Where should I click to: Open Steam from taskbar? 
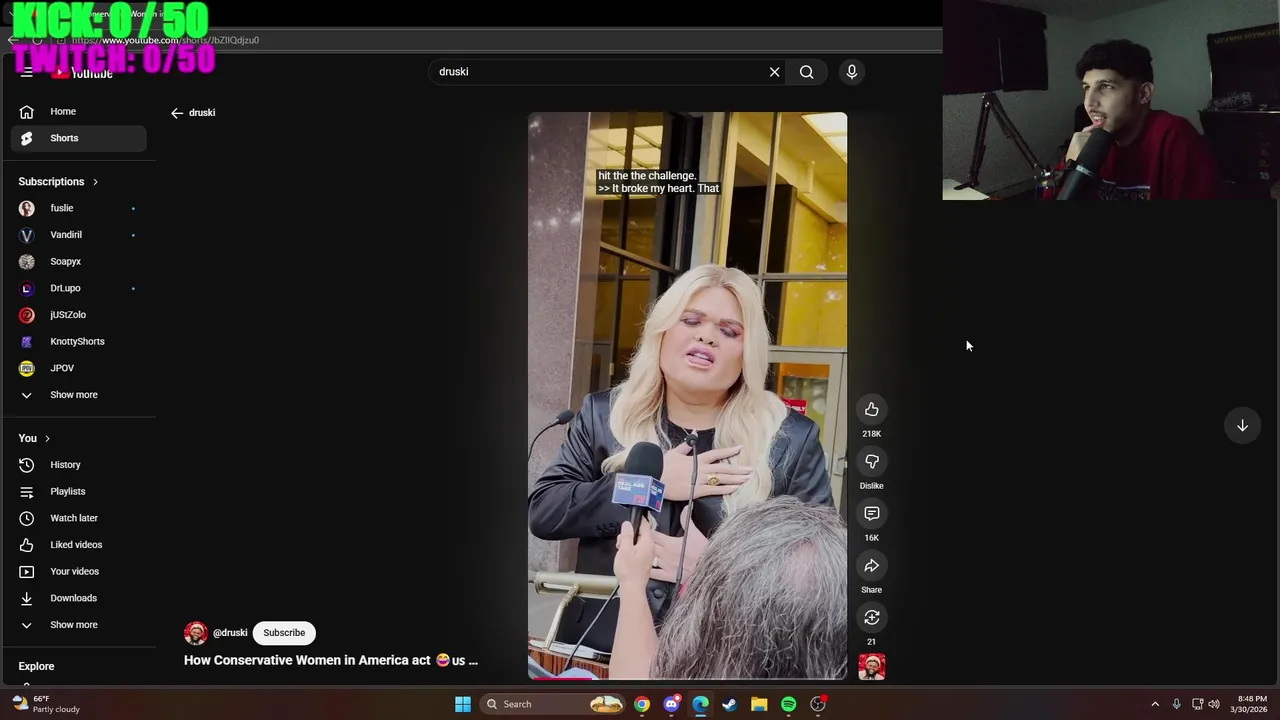tap(730, 704)
